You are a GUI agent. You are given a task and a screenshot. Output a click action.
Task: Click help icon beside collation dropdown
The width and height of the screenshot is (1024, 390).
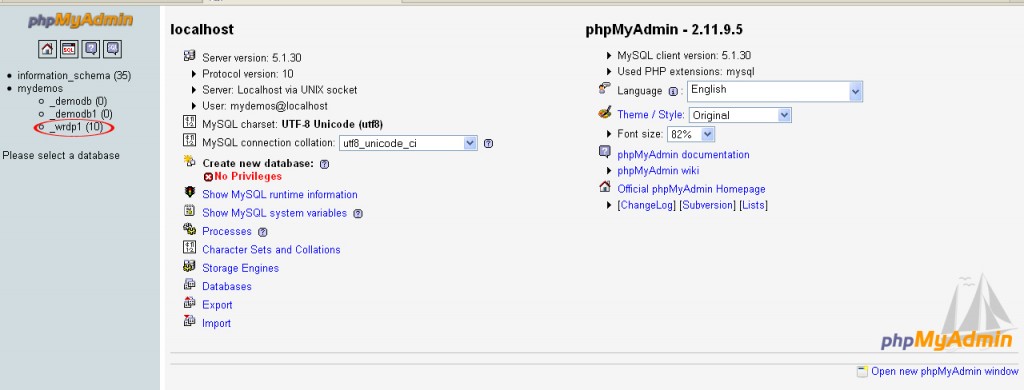pos(488,144)
